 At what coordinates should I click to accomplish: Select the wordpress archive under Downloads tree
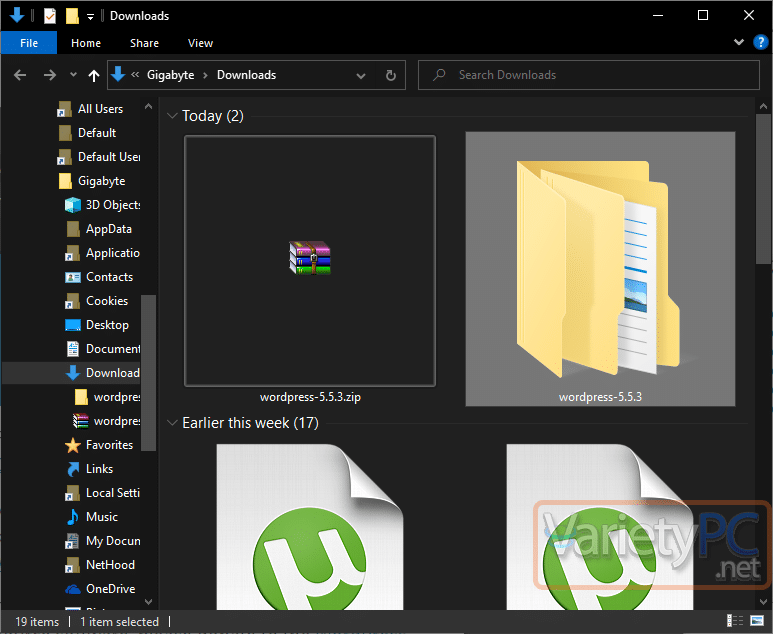pyautogui.click(x=117, y=421)
